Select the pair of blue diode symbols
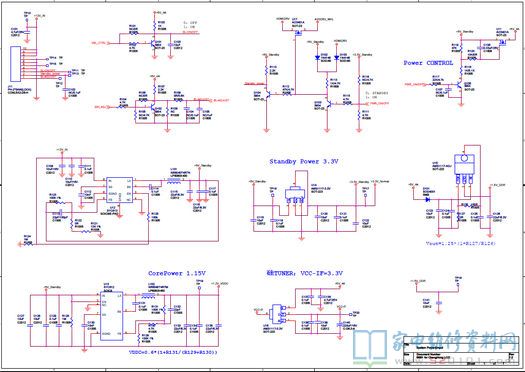This screenshot has height=372, width=525. [327, 57]
